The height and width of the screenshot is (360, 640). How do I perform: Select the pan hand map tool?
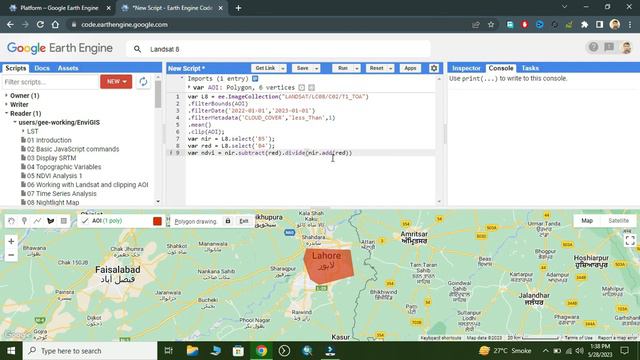coord(11,221)
